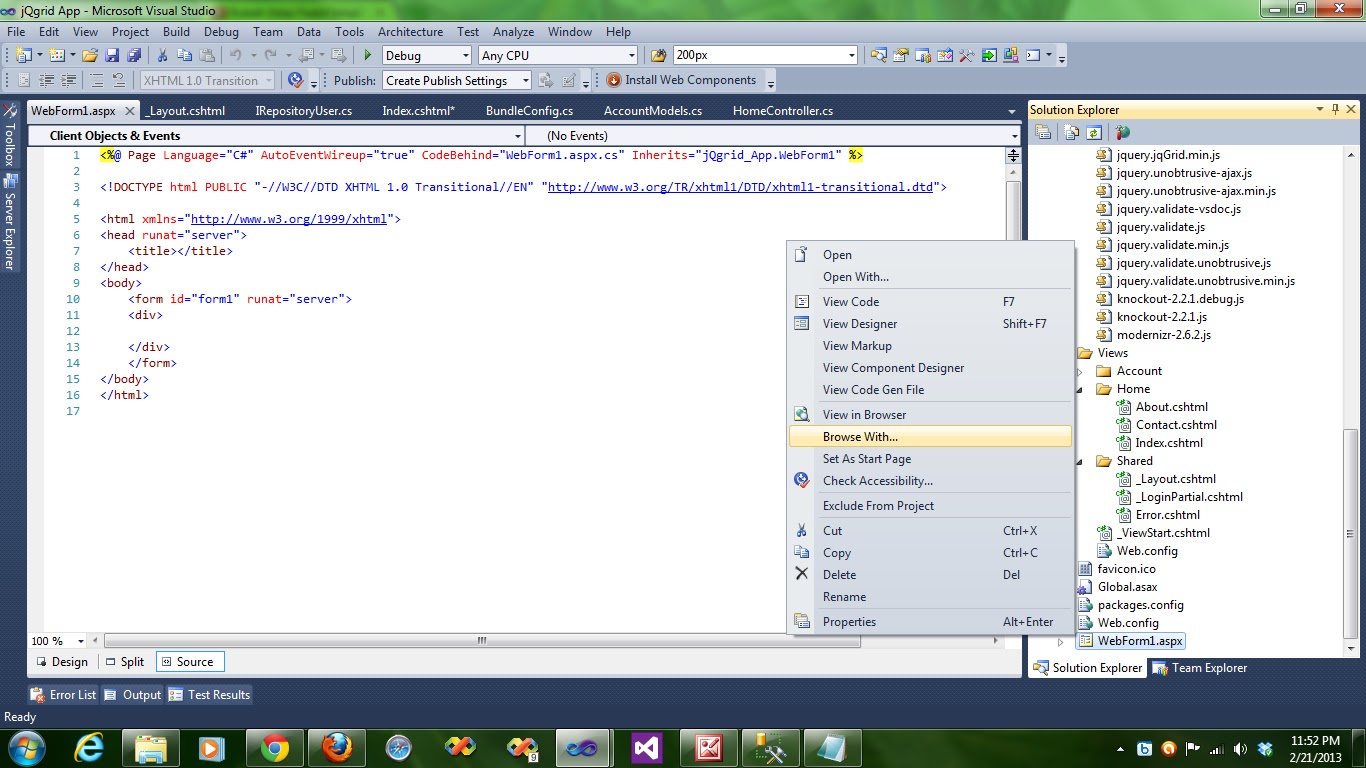Select knockout-2.2.1.js file
1366x768 pixels.
1162,317
